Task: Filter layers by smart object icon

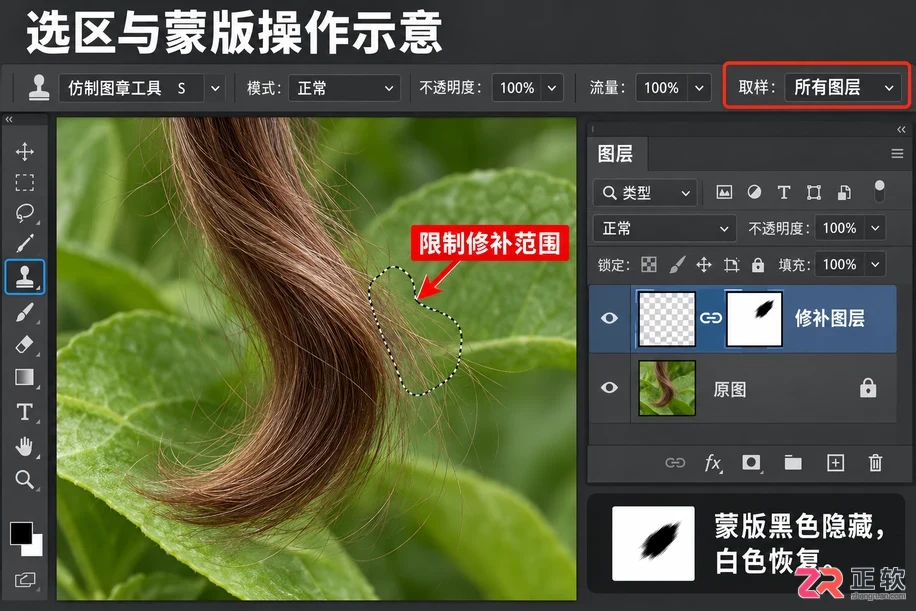Action: coord(844,192)
